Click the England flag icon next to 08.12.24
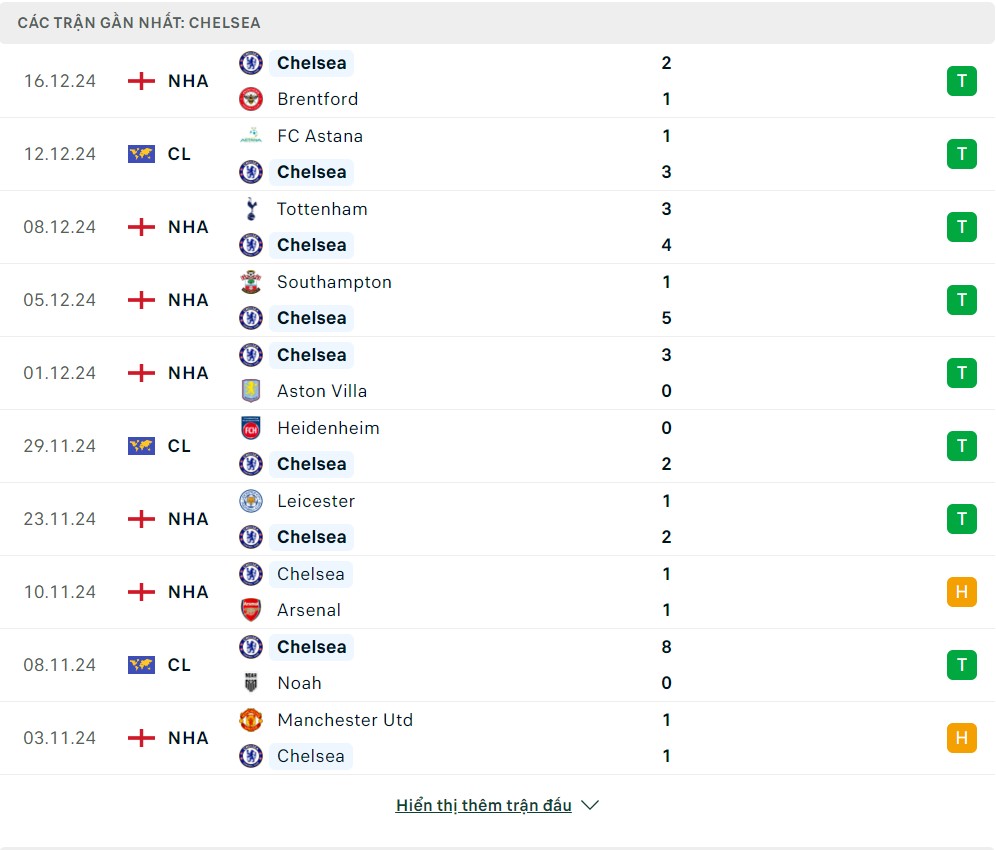 pos(142,227)
